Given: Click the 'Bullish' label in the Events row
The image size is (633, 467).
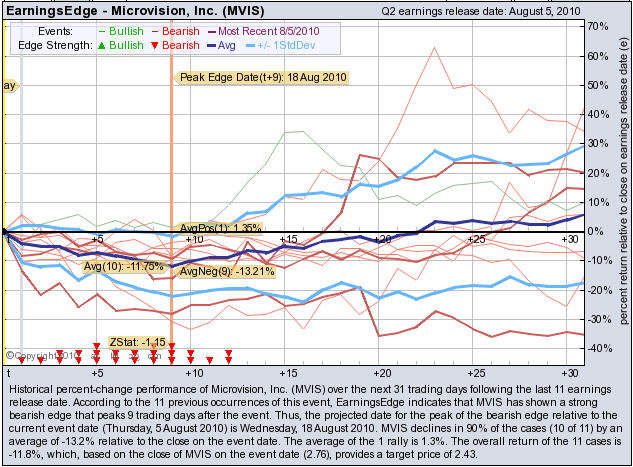Looking at the screenshot, I should click(x=126, y=31).
